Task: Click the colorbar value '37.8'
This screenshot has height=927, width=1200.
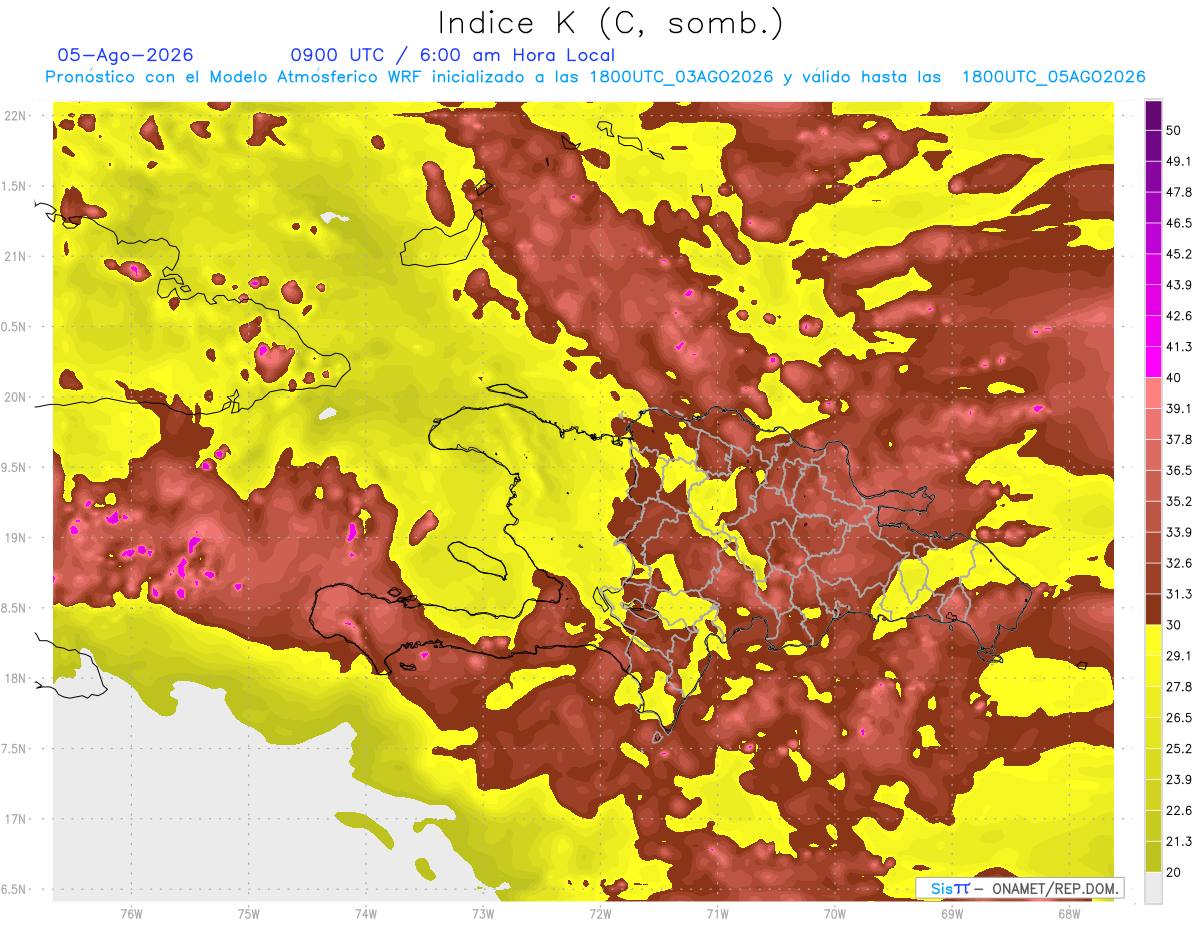Action: point(1179,439)
